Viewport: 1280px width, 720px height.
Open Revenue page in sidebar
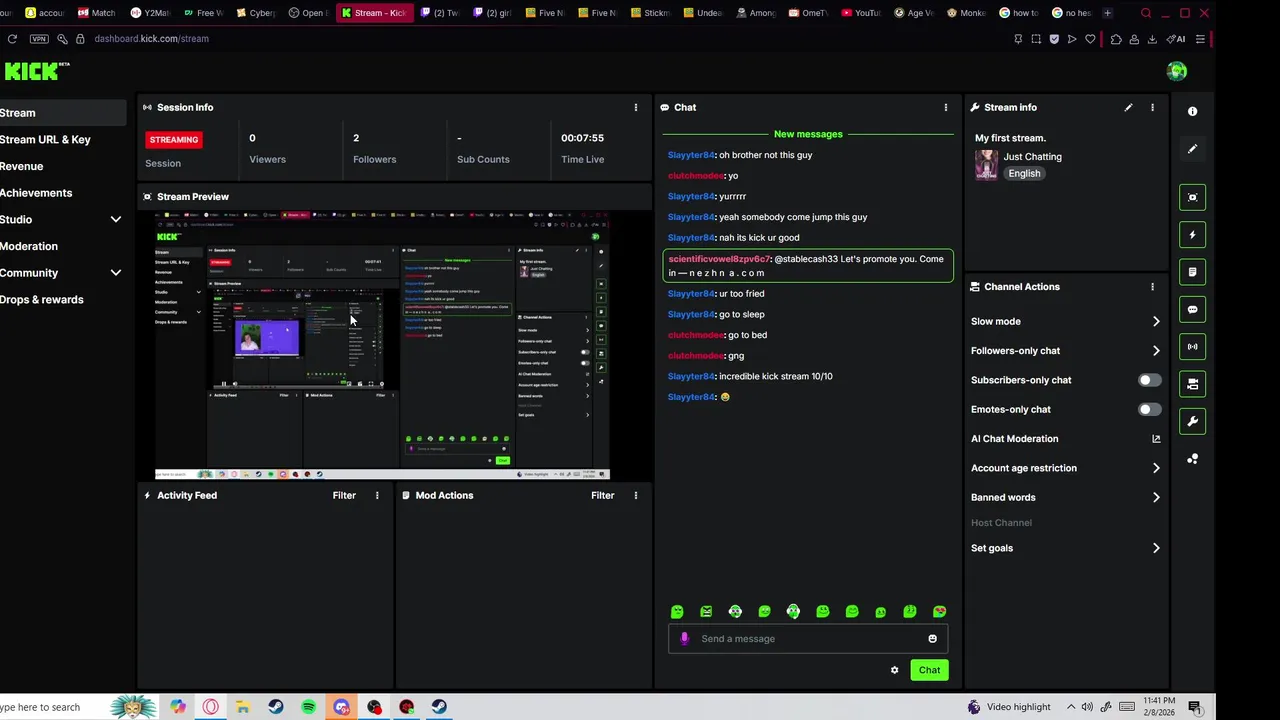click(x=21, y=166)
